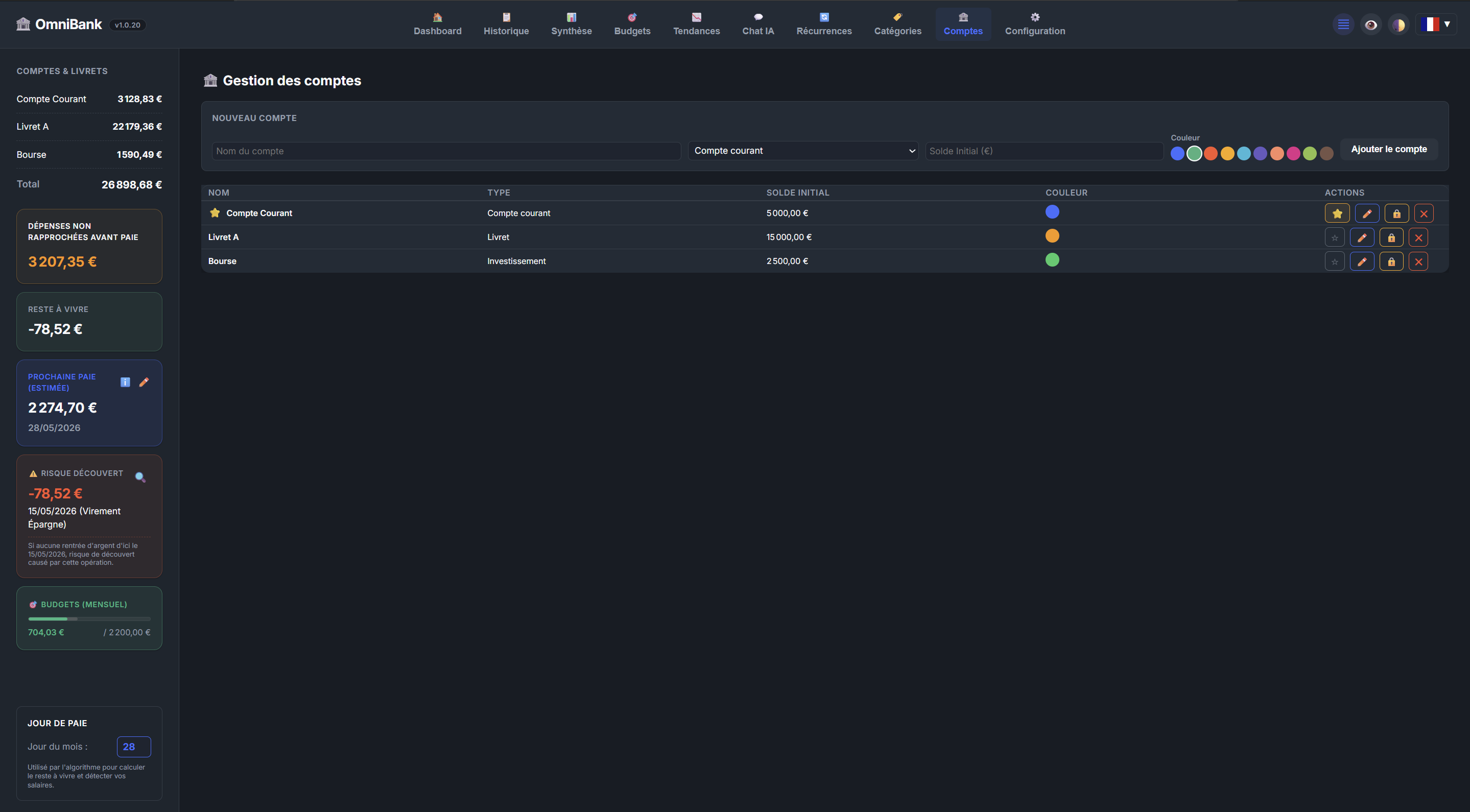Pick the lime green color swatch
The image size is (1470, 812).
[x=1310, y=153]
